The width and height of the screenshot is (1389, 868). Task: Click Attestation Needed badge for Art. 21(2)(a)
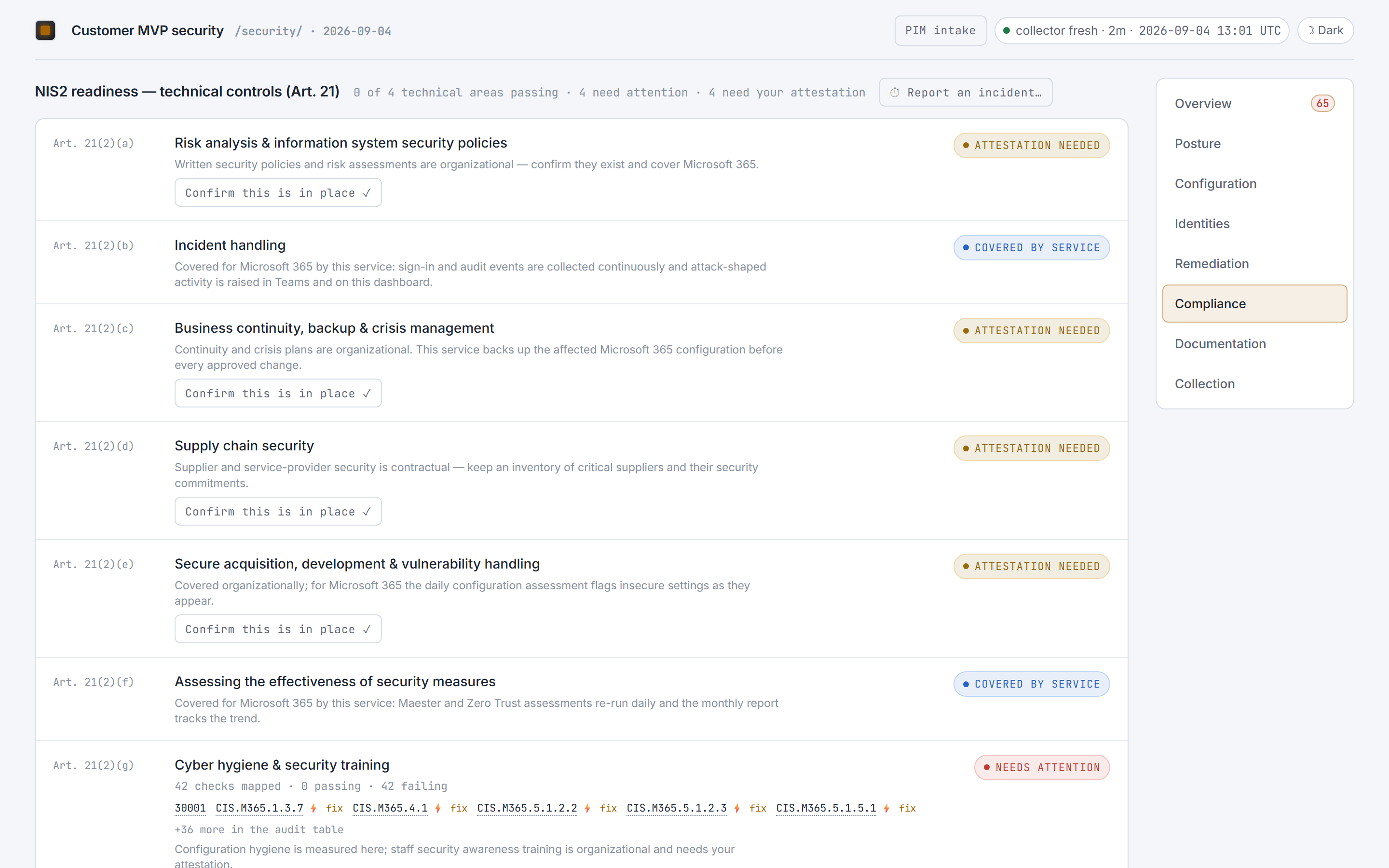[x=1032, y=145]
